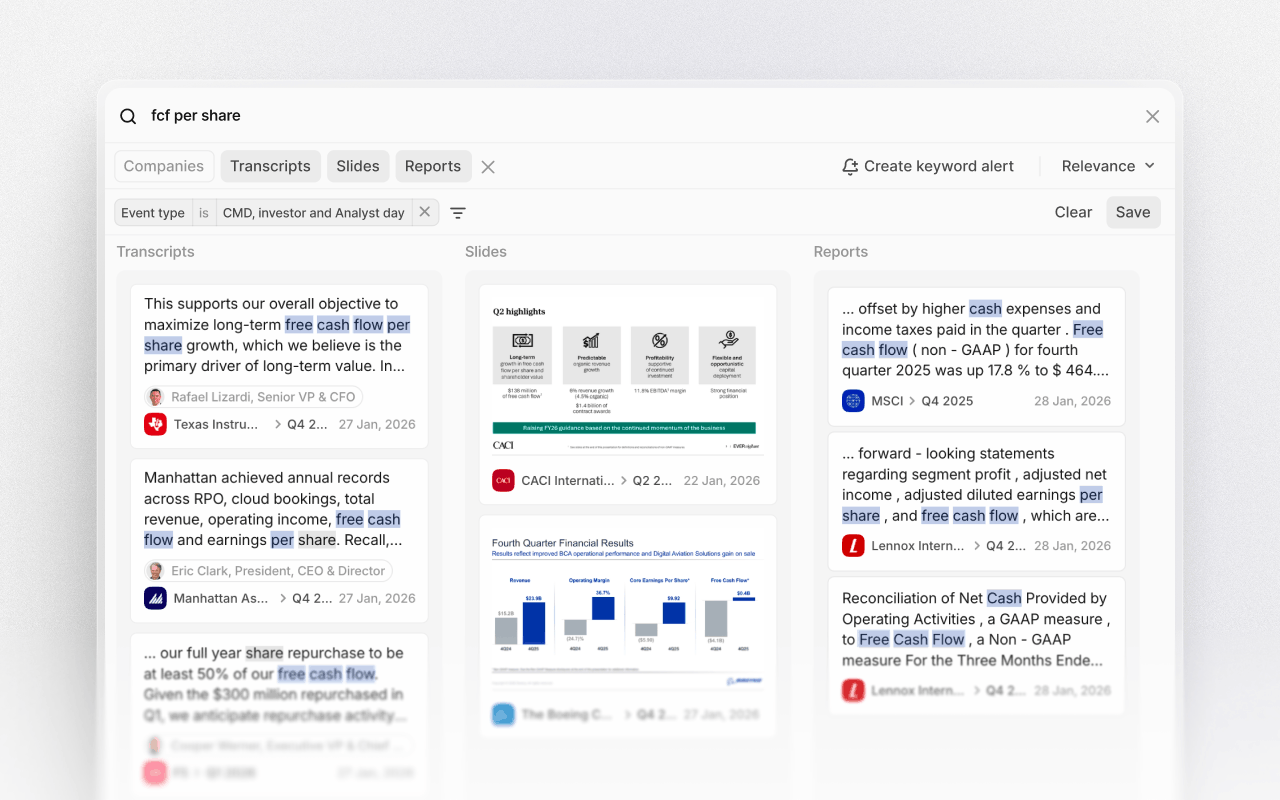Toggle the Transcripts filter chip
Screen dimensions: 1280x800
click(270, 166)
